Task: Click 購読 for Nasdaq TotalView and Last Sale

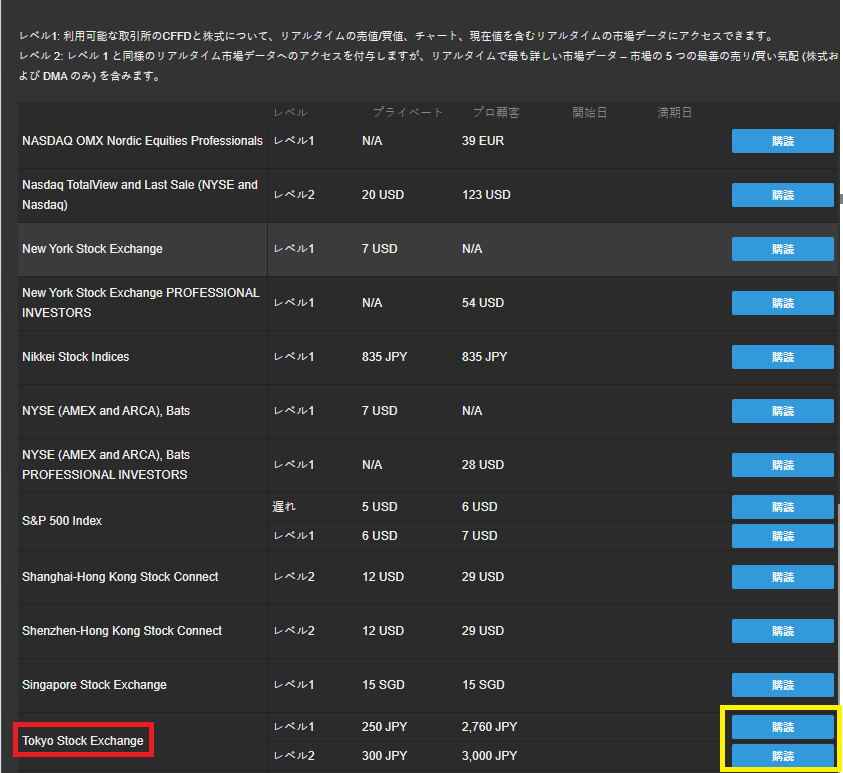Action: pyautogui.click(x=782, y=195)
